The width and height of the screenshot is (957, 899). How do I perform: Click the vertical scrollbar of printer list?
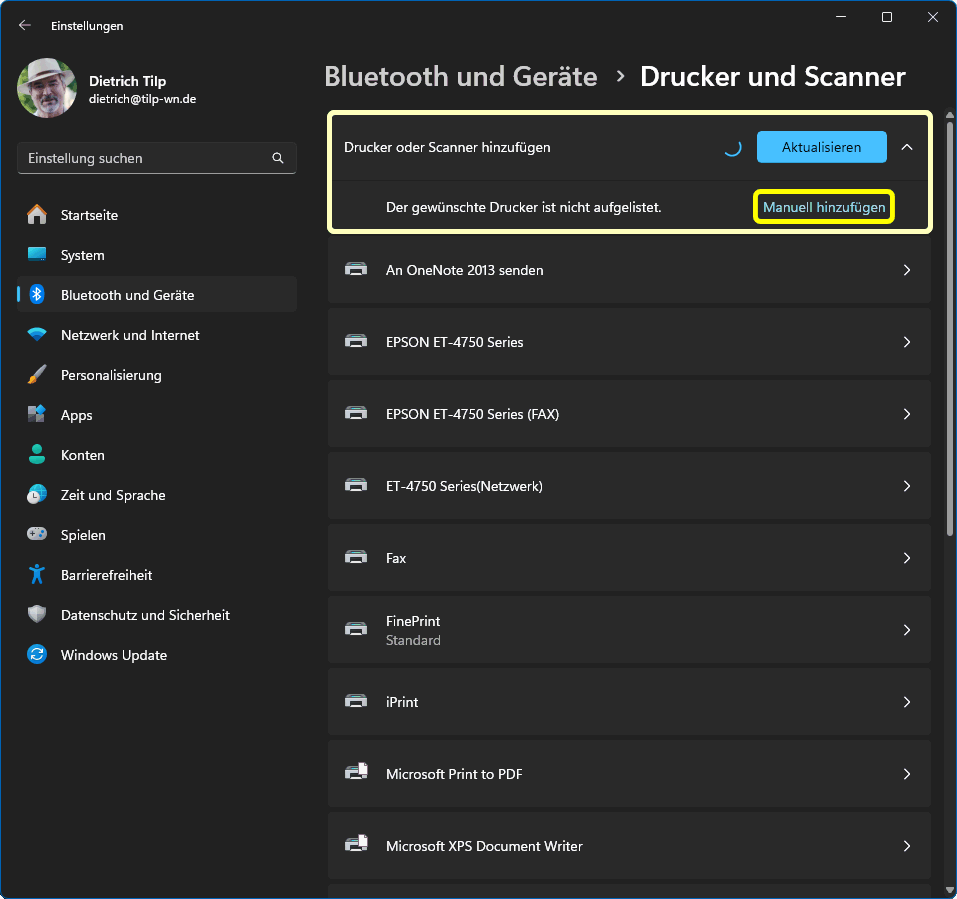950,400
